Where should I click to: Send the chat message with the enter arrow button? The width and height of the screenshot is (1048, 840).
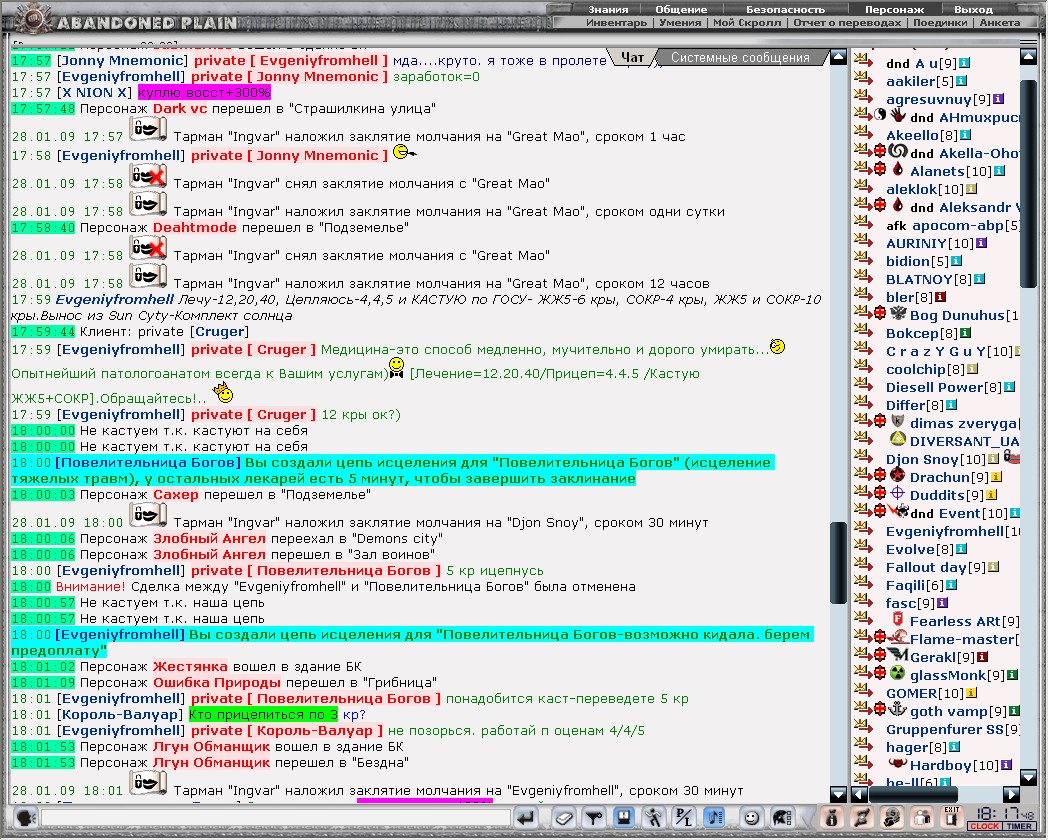526,817
